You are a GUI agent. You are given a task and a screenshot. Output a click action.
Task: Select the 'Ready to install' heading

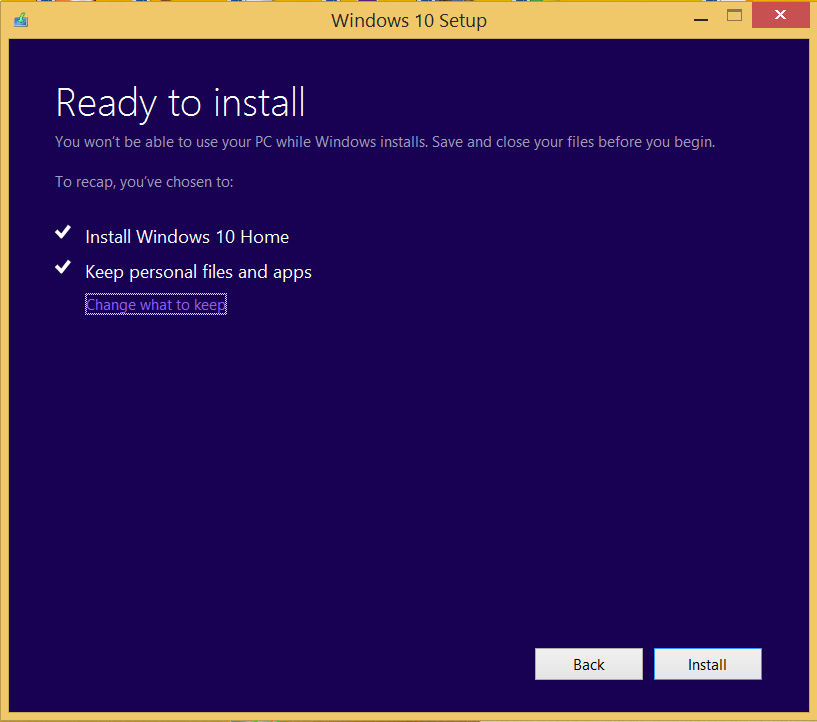point(180,103)
